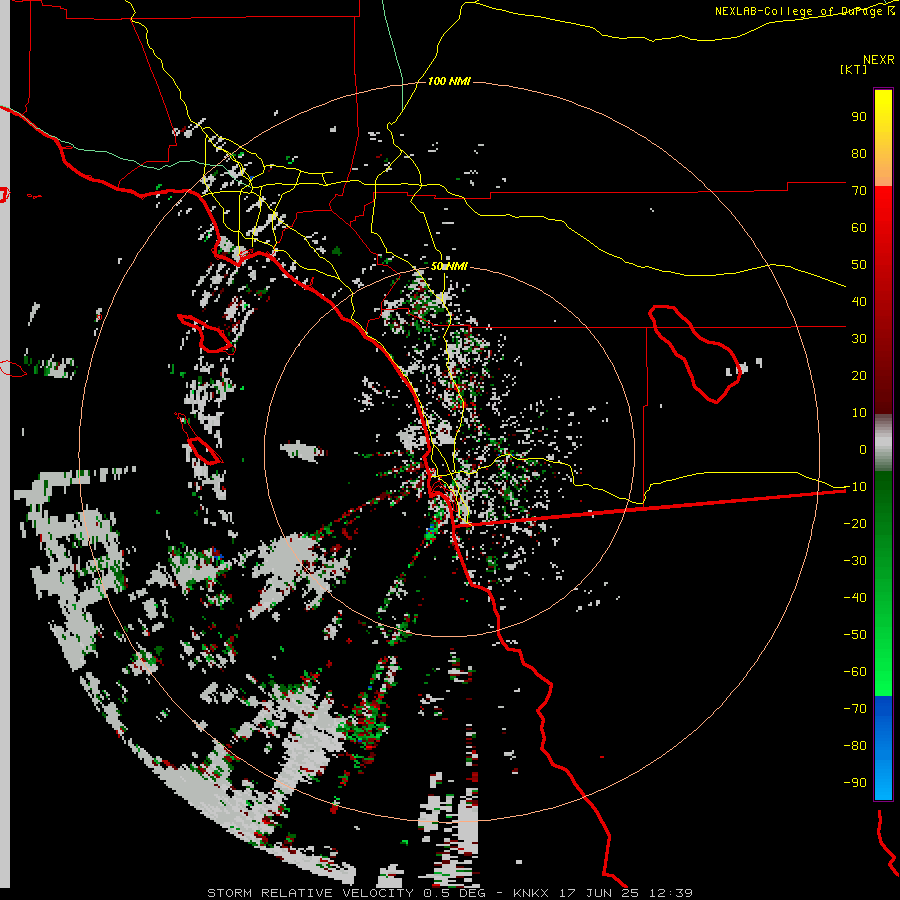The image size is (900, 900).
Task: Click the NEXR label above the scale
Action: 878,60
